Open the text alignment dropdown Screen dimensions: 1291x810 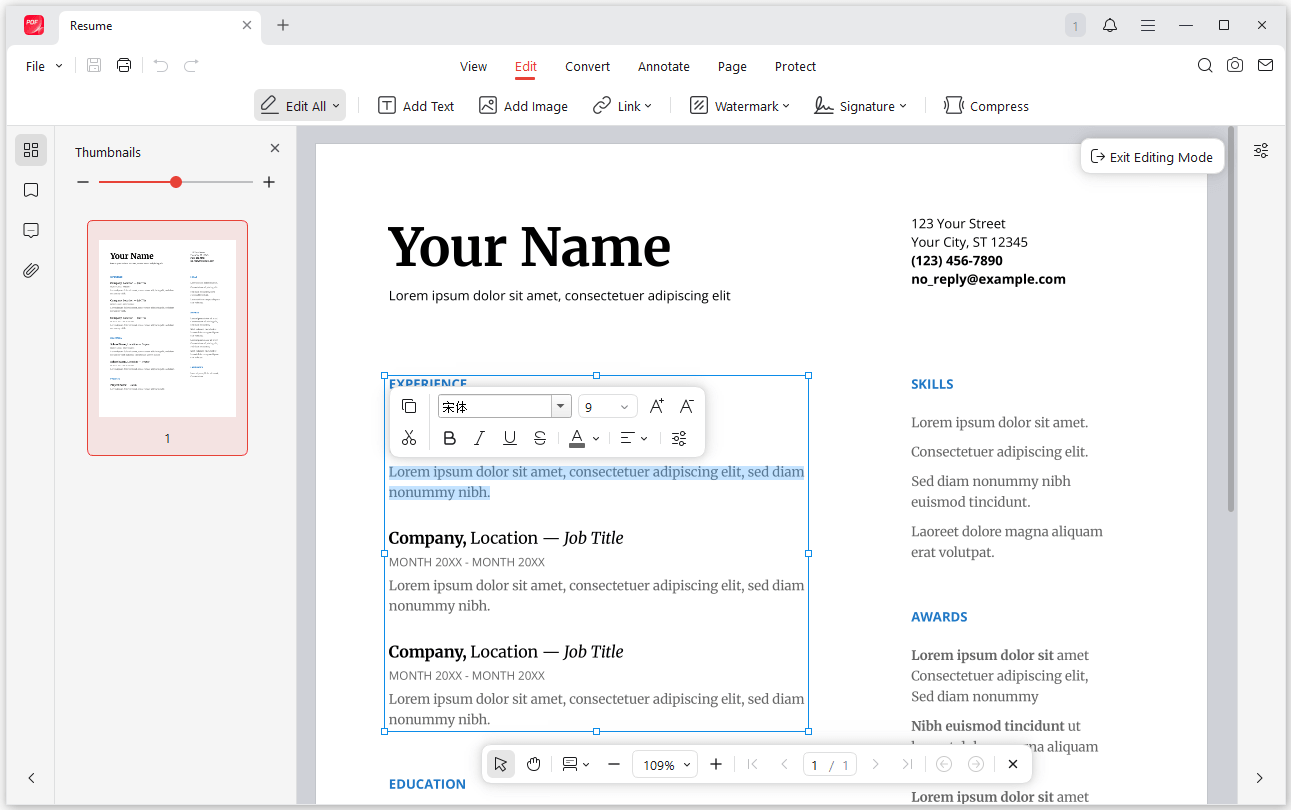[x=634, y=438]
